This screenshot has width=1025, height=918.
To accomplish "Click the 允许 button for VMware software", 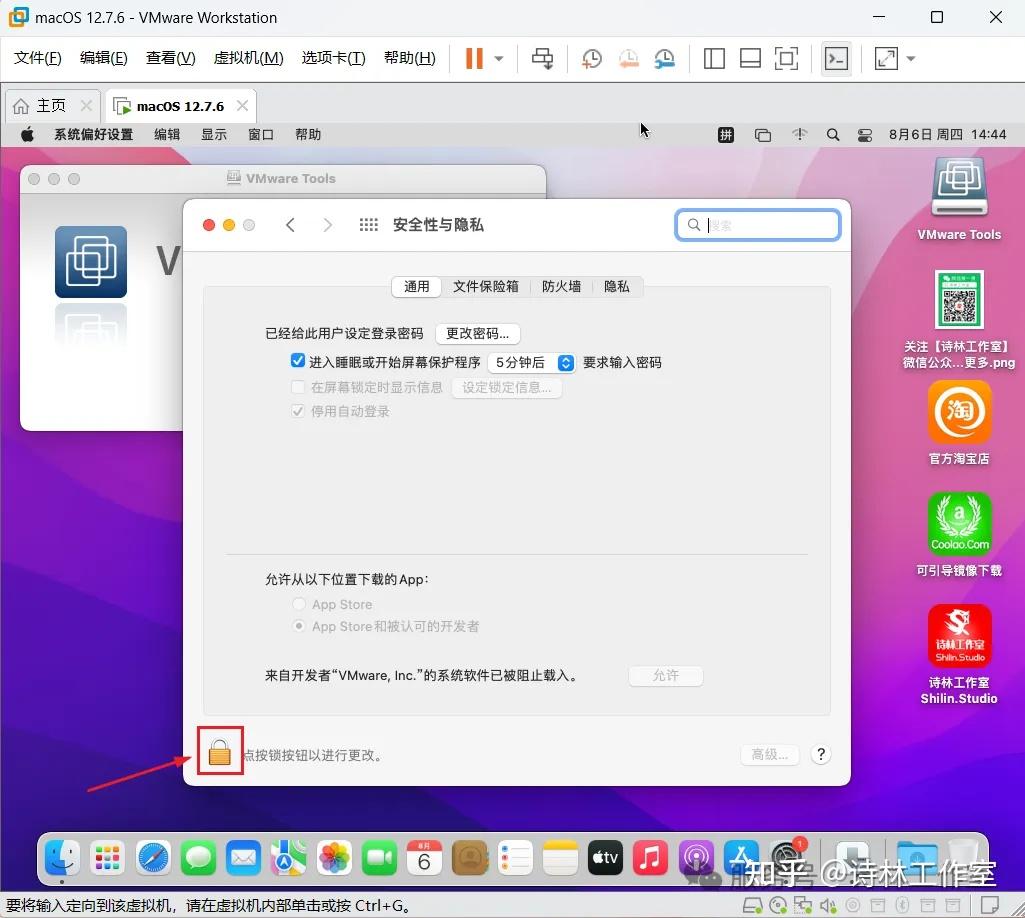I will coord(665,675).
